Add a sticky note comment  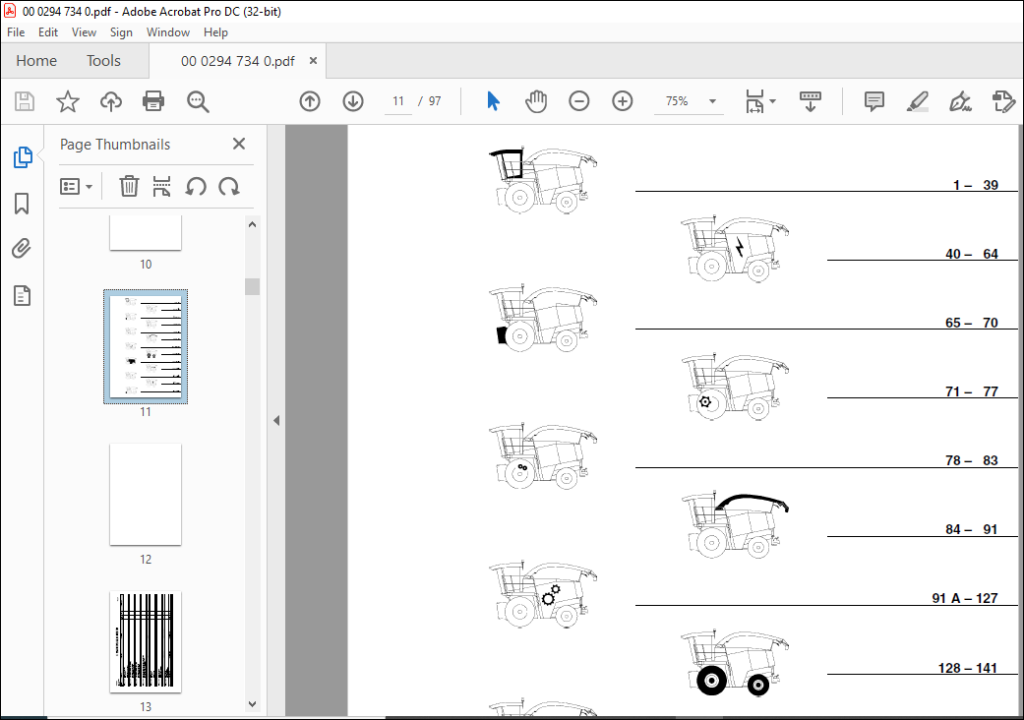[x=874, y=101]
